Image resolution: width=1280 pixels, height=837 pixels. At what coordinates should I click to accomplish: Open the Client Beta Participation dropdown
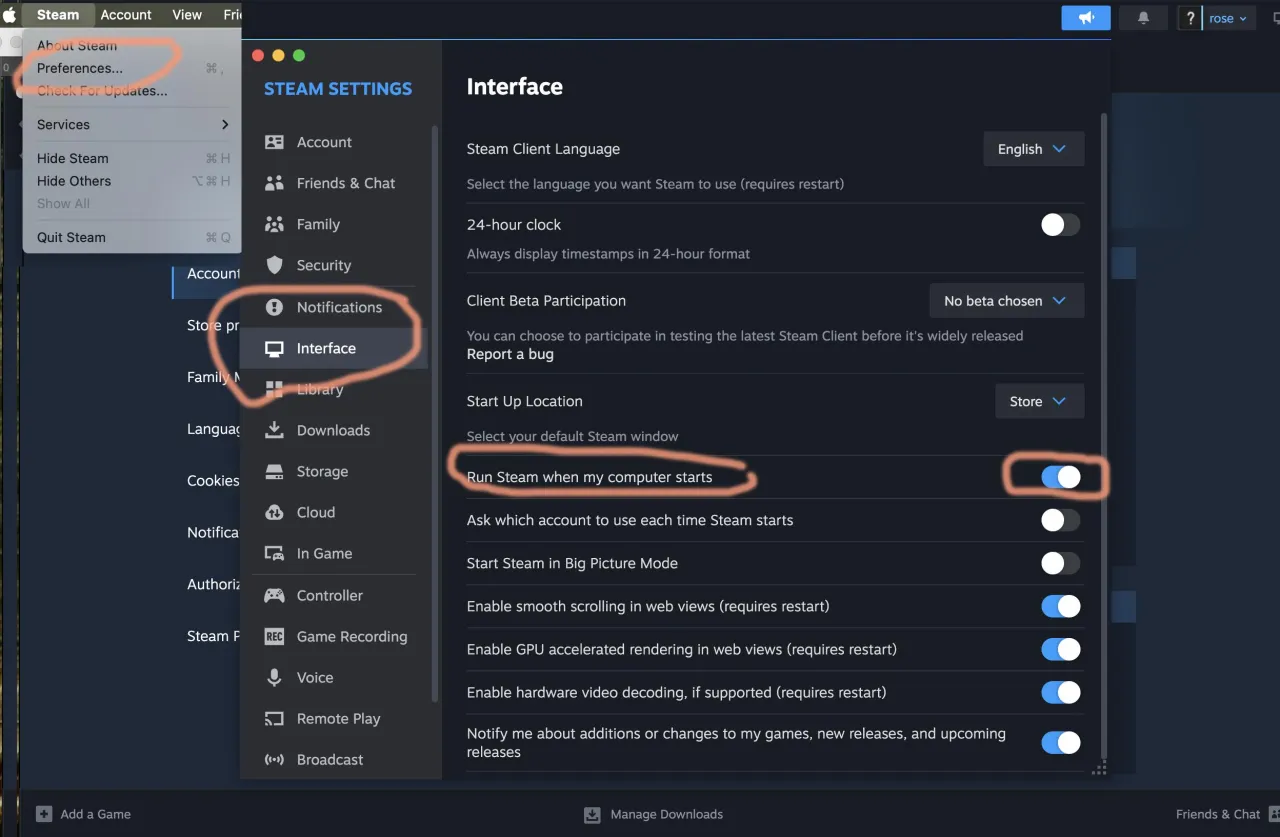click(1006, 300)
